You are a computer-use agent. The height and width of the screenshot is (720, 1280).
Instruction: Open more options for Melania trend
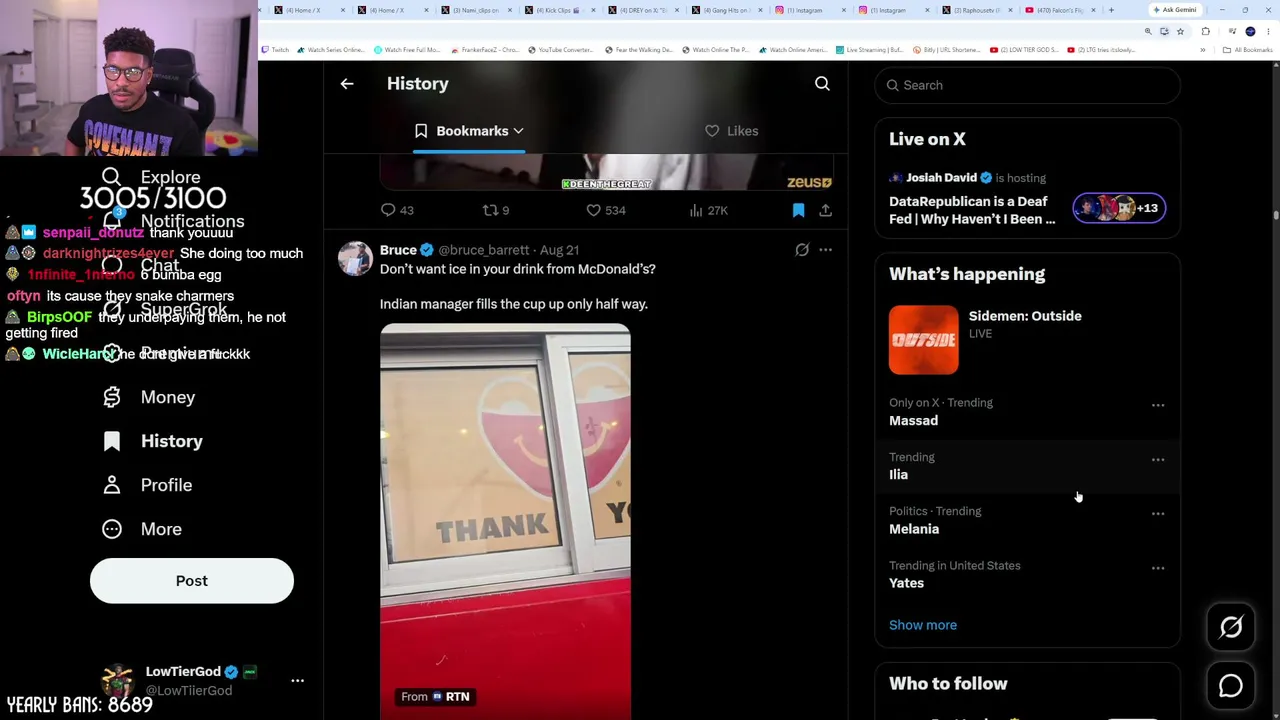[x=1158, y=513]
